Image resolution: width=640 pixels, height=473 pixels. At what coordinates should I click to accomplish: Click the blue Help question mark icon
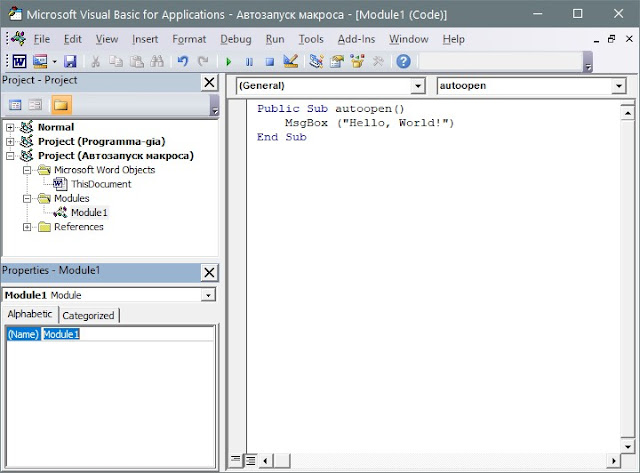[x=403, y=61]
